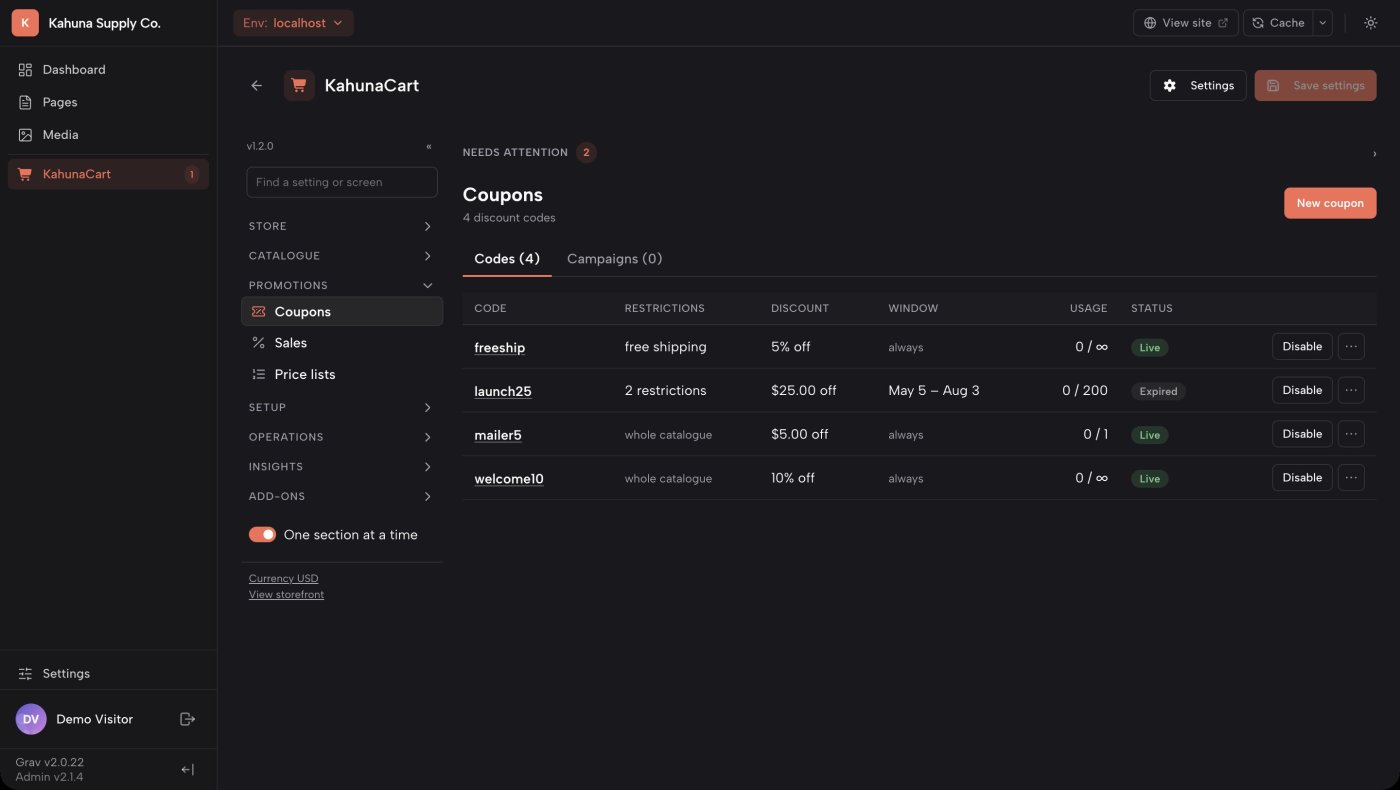Screen dimensions: 1400x790
Task: Toggle One section at a time
Action: [x=262, y=535]
